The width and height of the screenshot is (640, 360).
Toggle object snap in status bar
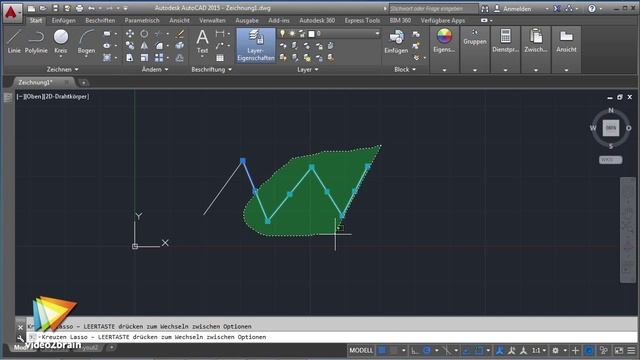[x=479, y=350]
